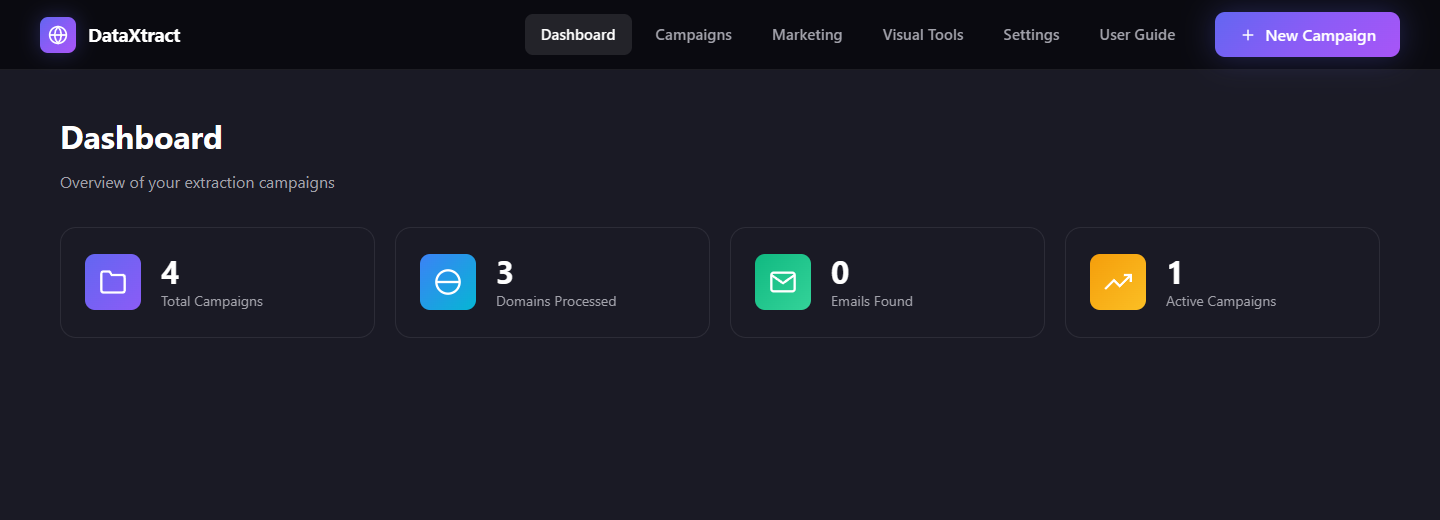Click the Active Campaigns count 1
Screen dimensions: 1440x520
tap(1175, 273)
